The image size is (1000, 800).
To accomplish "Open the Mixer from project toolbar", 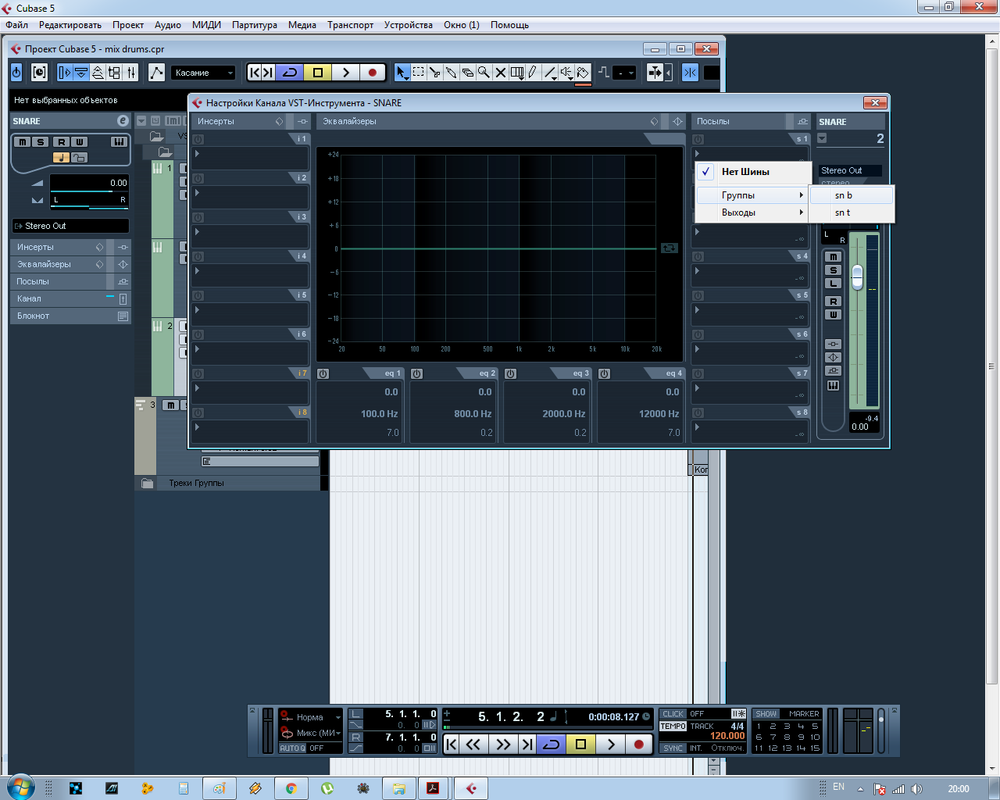I will click(131, 73).
